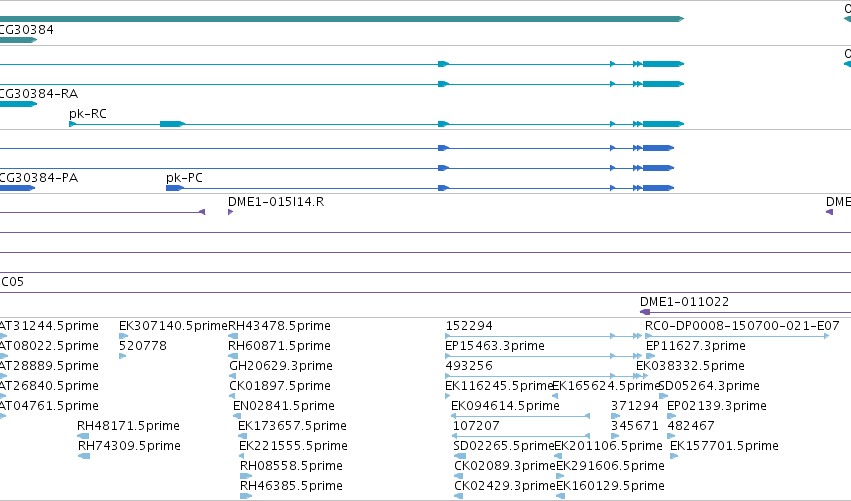Select GH20629.3prime EST
Screen dimensions: 851x501
(281, 366)
